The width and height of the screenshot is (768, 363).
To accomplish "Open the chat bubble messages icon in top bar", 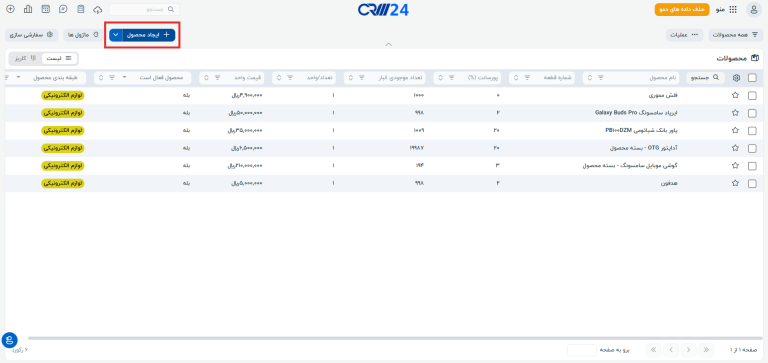I will click(63, 9).
